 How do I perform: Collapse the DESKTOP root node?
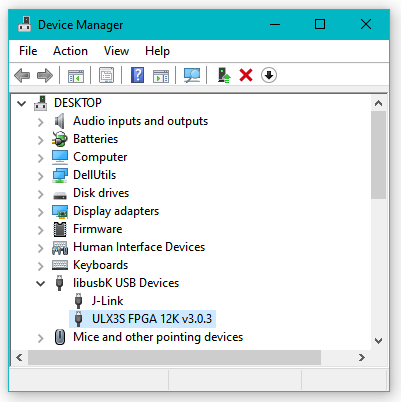[22, 103]
